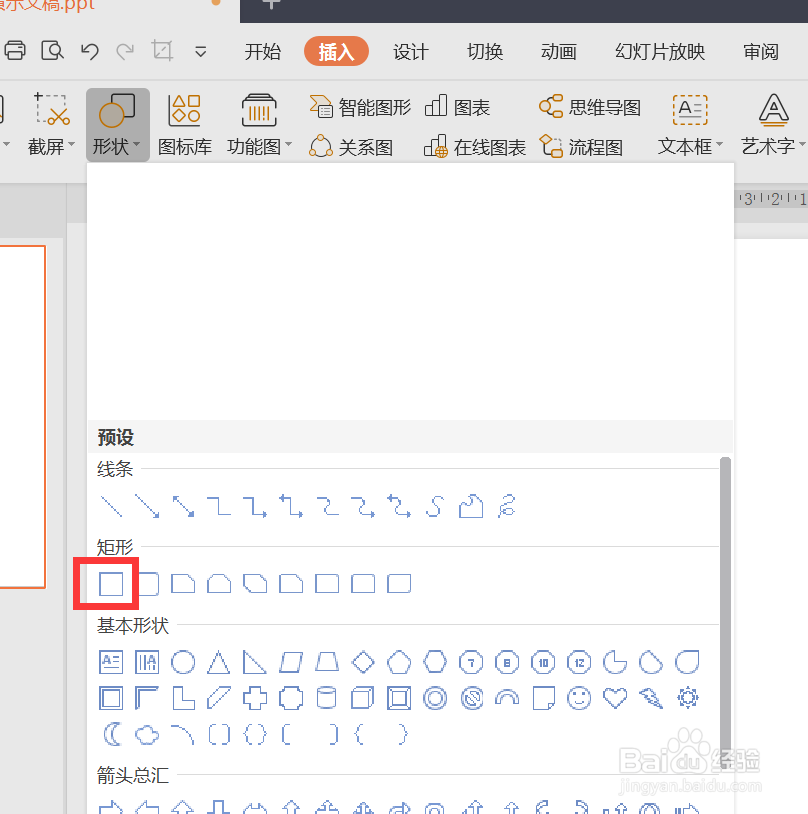Choose the freeform shape tool
The image size is (808, 814).
pyautogui.click(x=471, y=506)
